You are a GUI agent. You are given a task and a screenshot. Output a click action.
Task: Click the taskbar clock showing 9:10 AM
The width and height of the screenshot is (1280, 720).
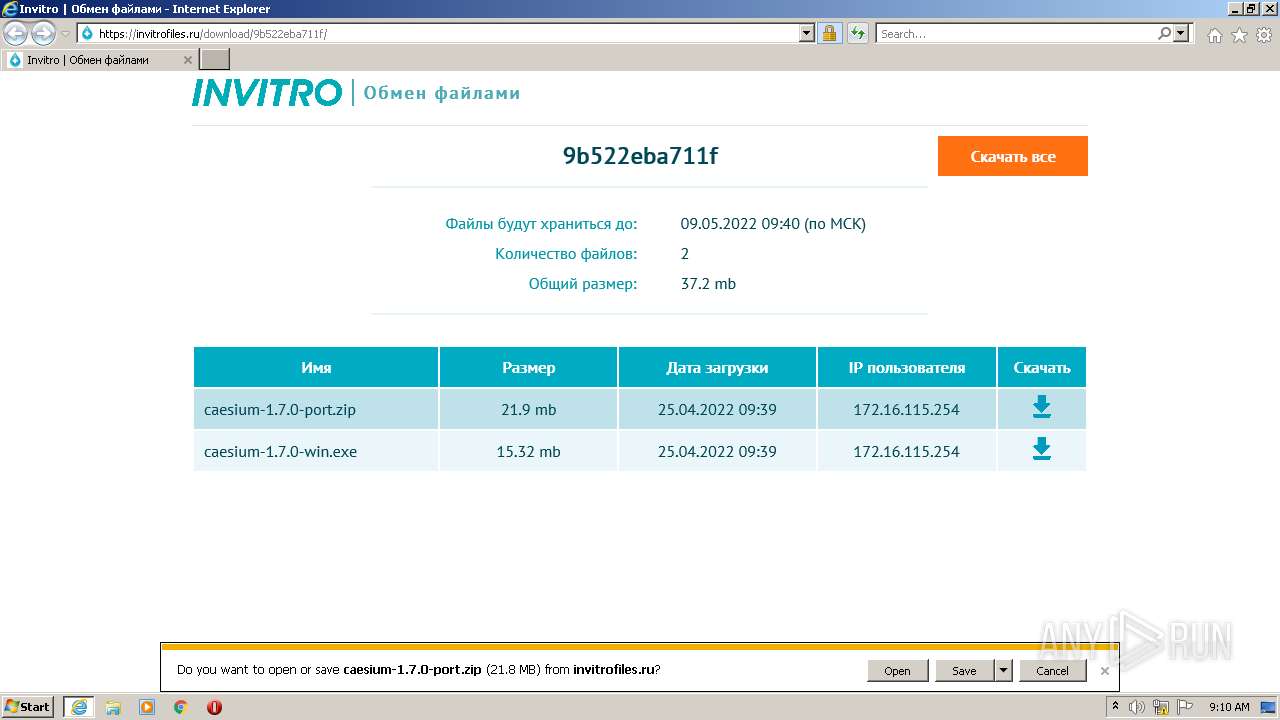click(1229, 707)
